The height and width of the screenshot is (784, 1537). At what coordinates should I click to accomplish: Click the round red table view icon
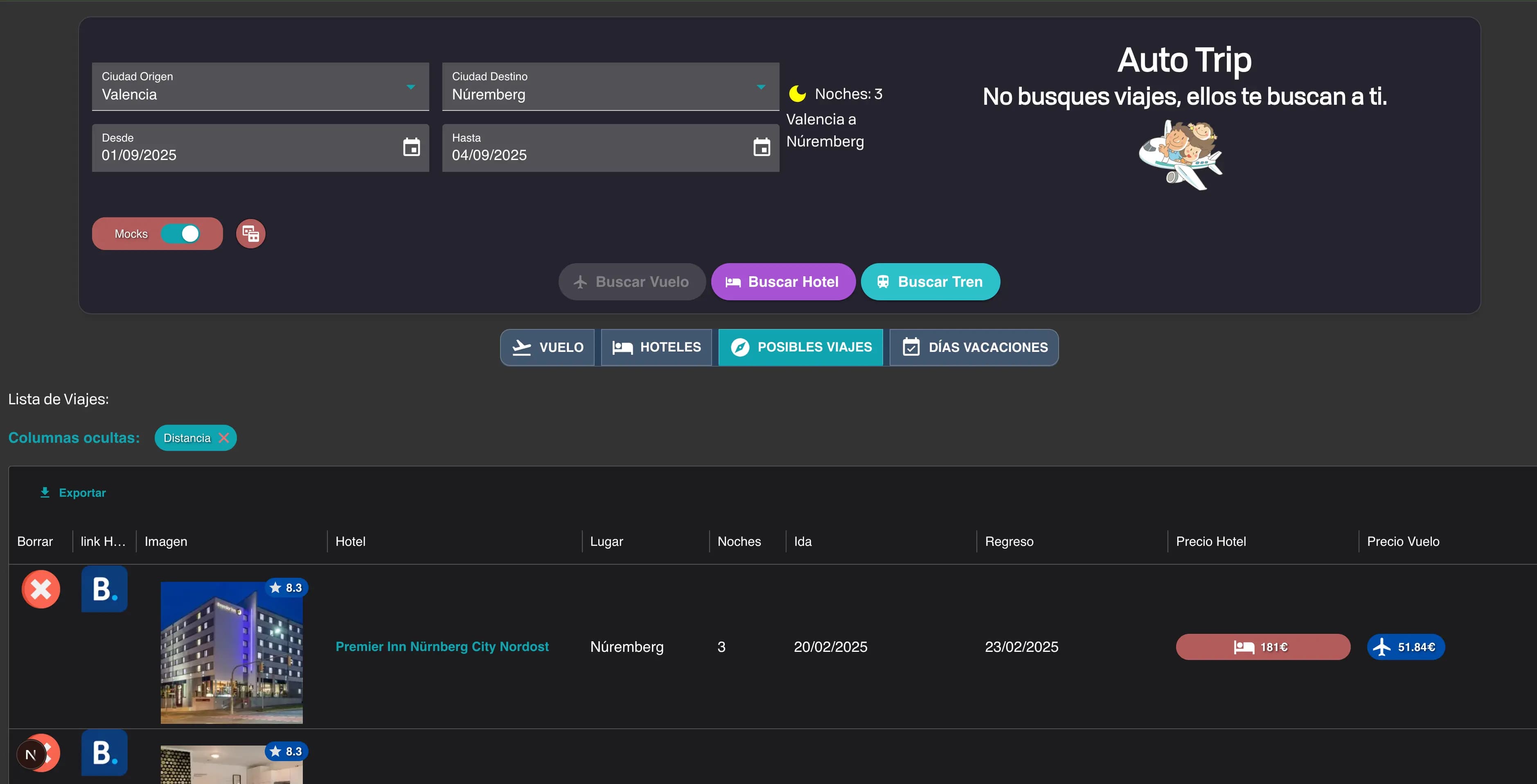[250, 234]
